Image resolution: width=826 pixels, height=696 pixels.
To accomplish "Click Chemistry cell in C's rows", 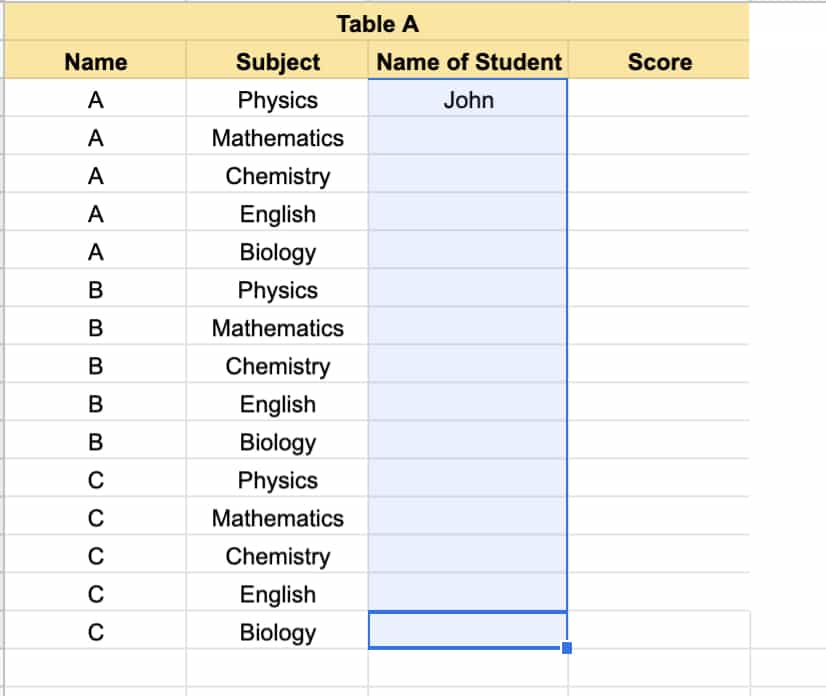I will click(277, 554).
